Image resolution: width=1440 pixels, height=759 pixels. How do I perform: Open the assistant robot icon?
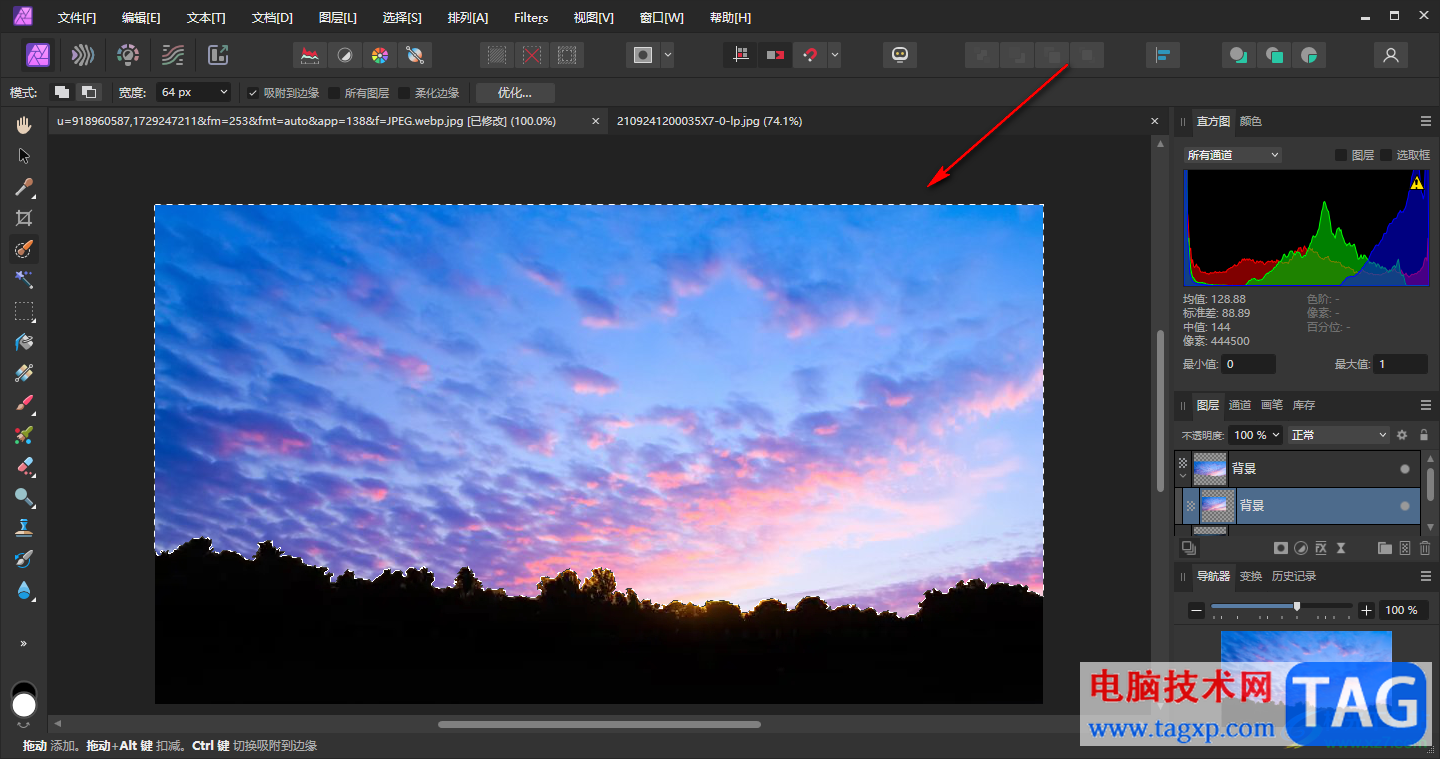[x=900, y=55]
